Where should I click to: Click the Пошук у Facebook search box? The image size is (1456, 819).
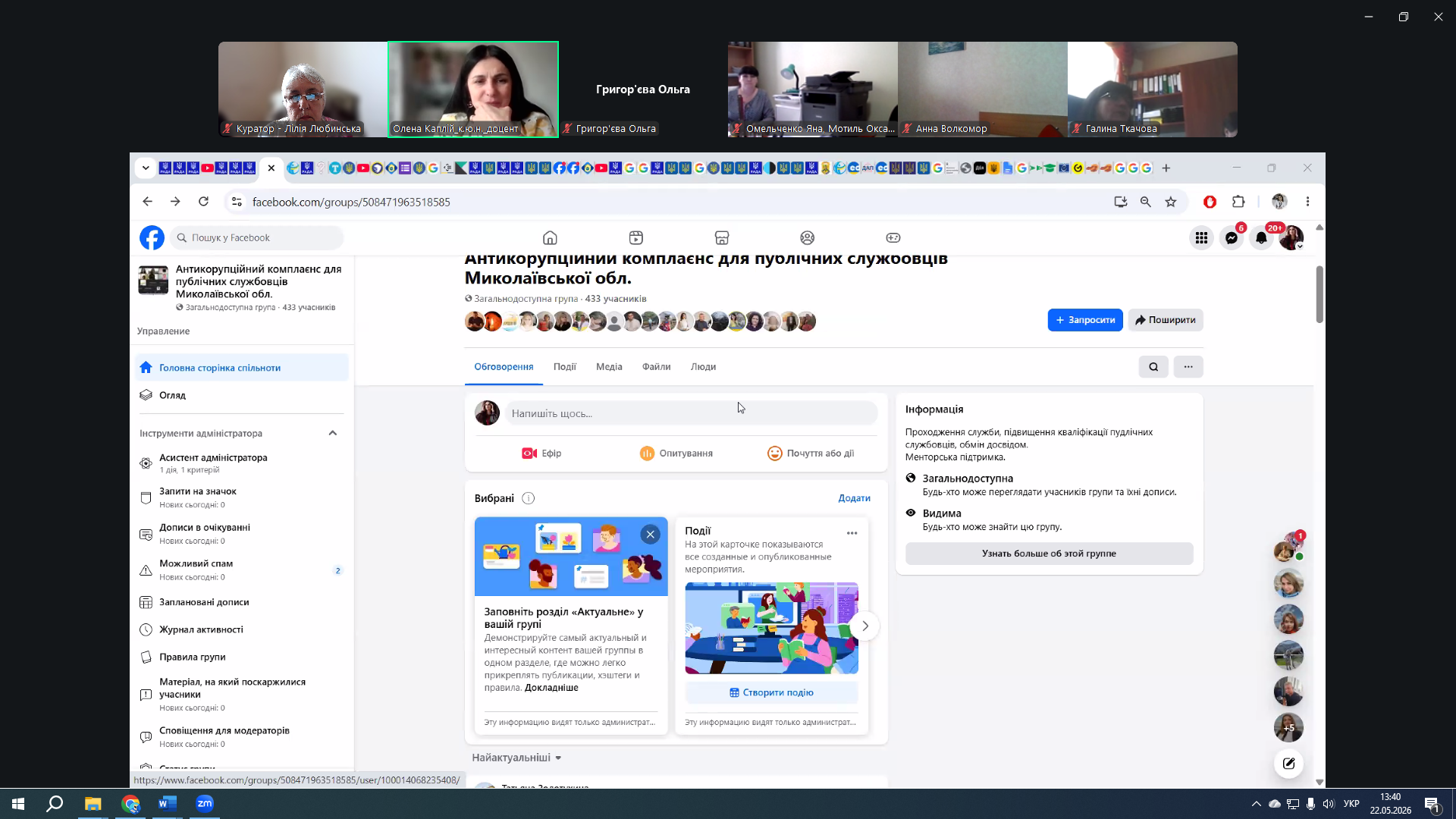[257, 238]
